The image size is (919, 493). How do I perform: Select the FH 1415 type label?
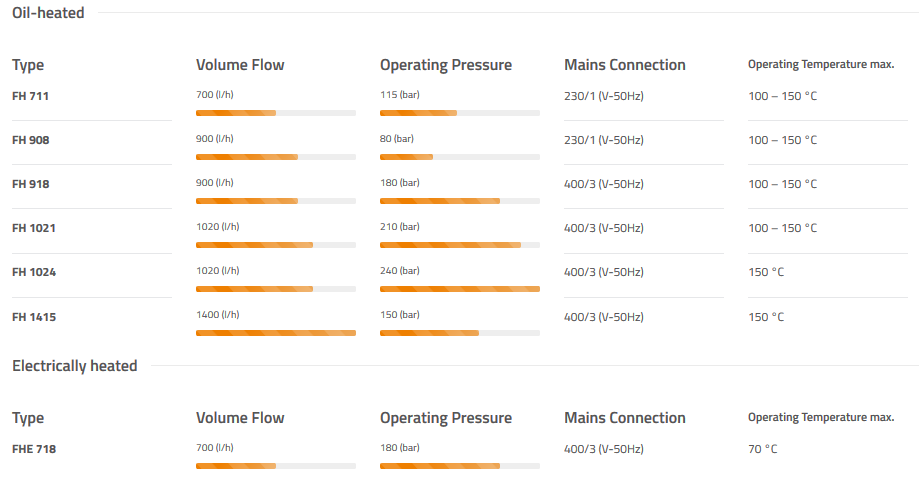(34, 317)
